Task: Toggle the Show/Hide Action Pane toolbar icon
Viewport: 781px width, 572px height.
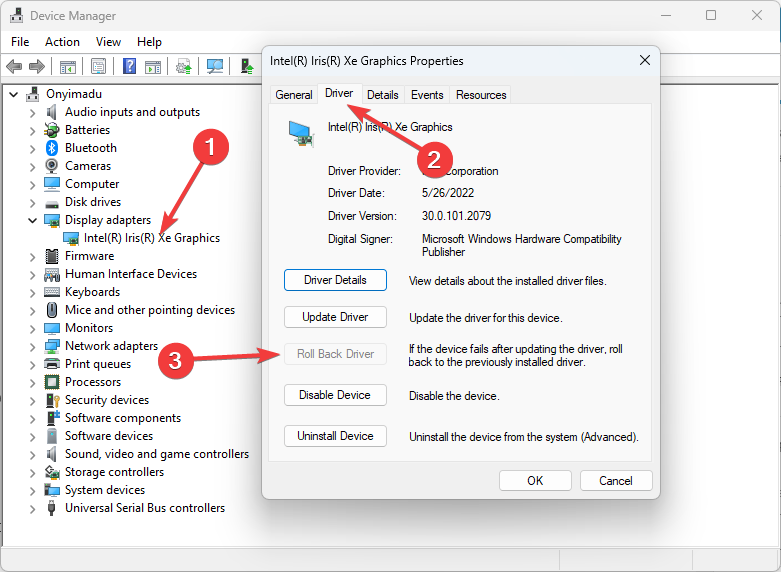Action: coord(153,66)
